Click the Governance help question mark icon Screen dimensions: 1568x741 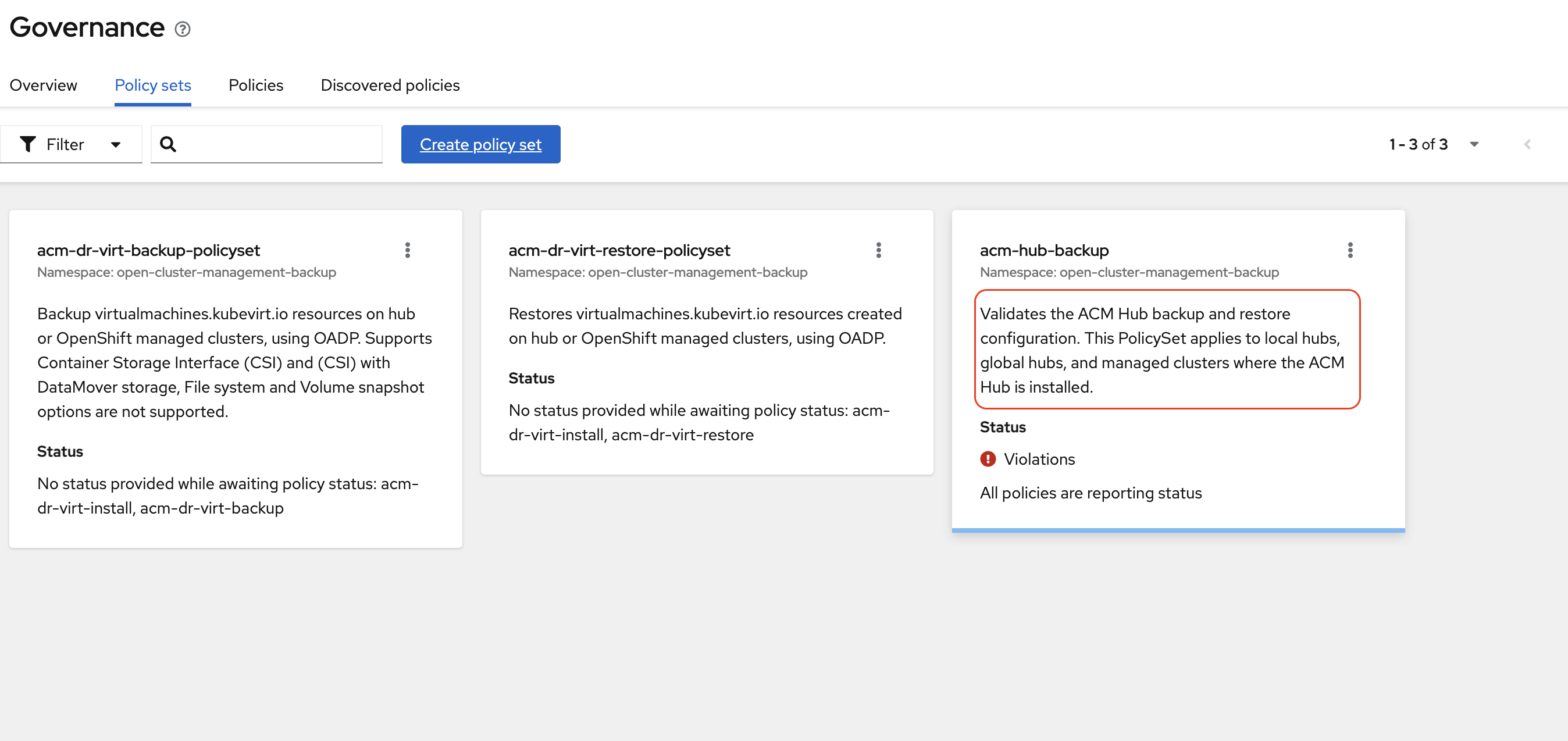point(183,29)
